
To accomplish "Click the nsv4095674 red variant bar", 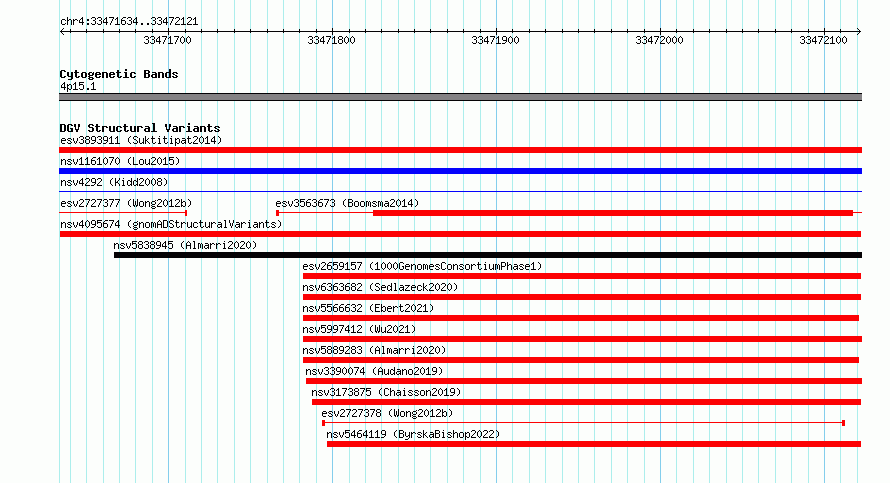I will tap(460, 234).
